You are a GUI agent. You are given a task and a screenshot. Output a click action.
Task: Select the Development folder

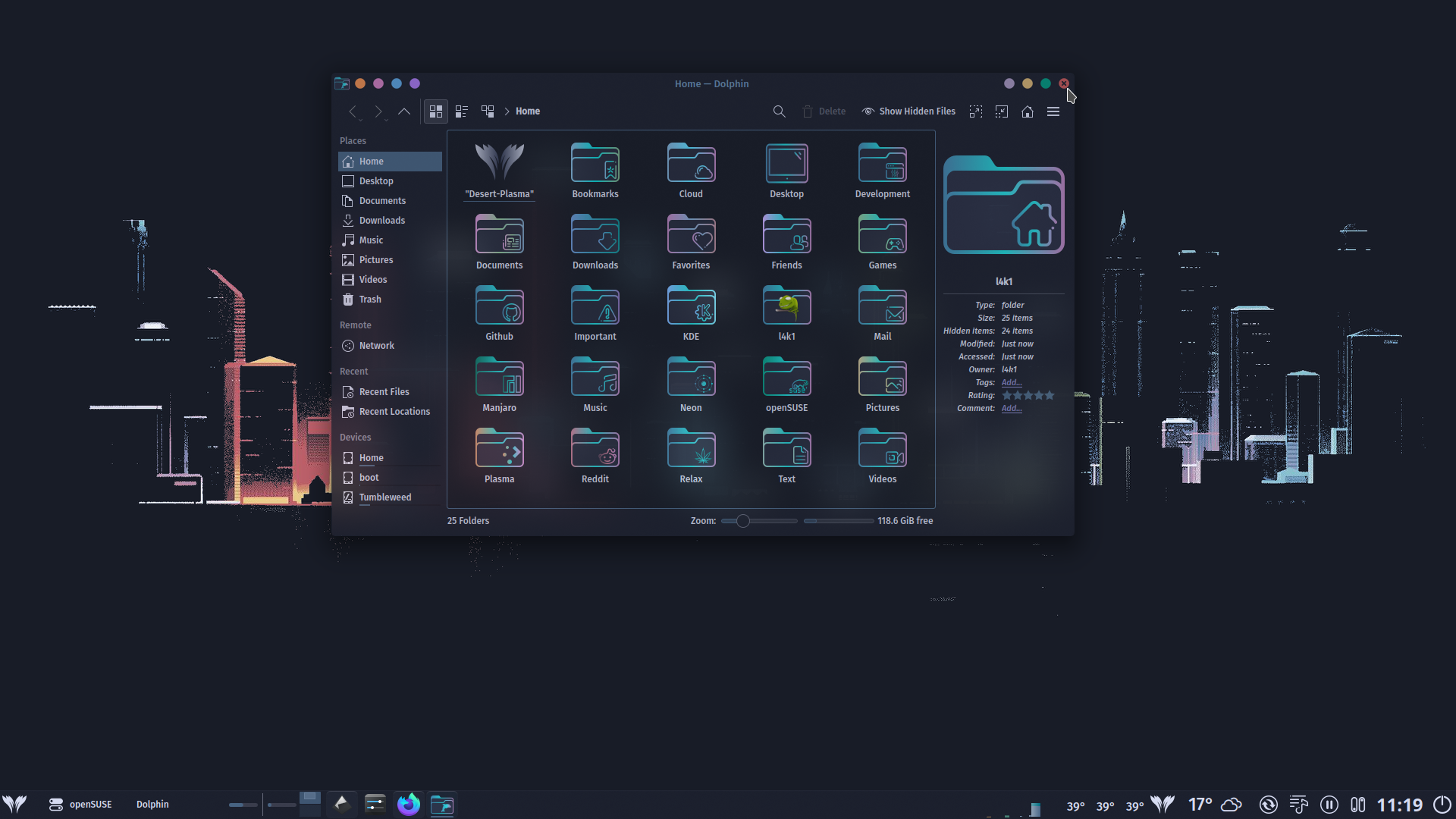click(883, 171)
